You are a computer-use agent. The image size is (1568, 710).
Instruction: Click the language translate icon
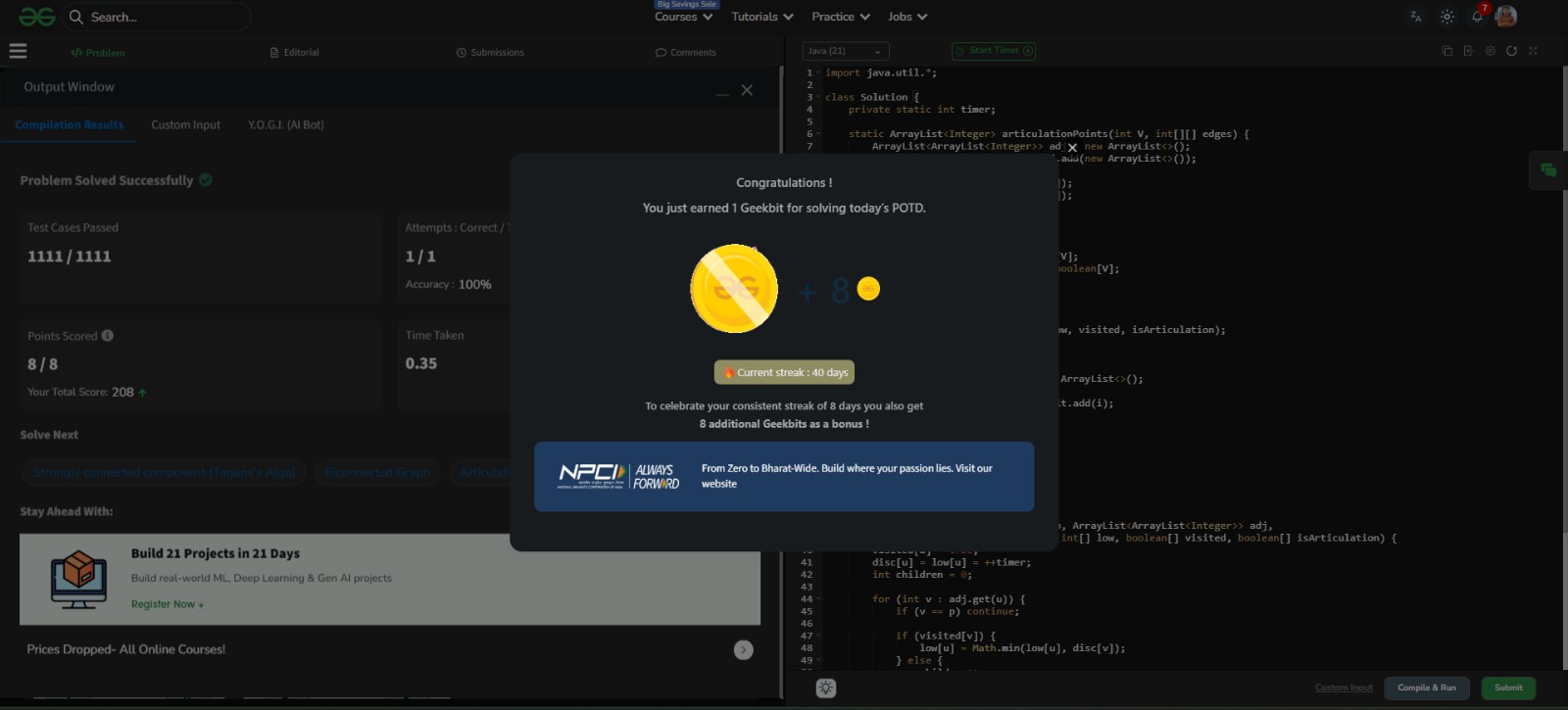tap(1415, 17)
